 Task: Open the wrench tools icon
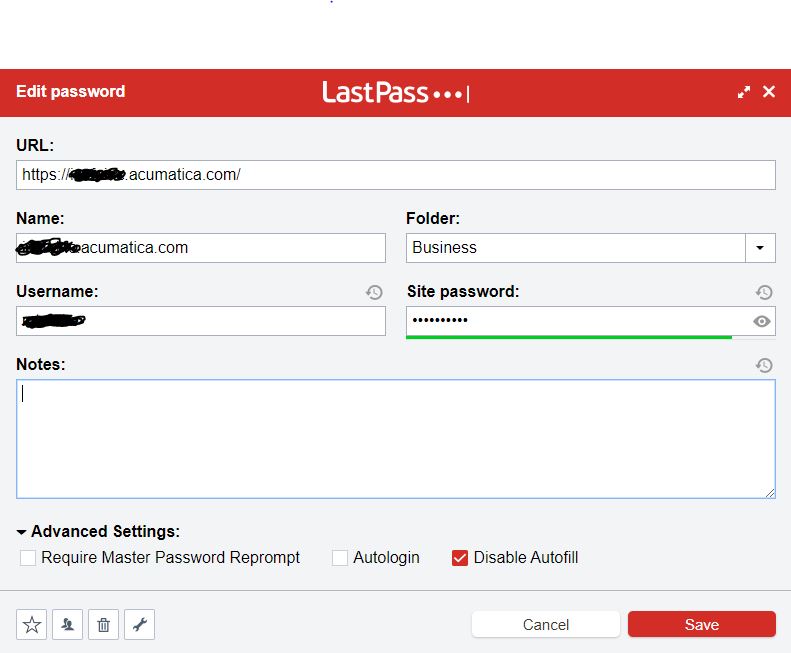tap(140, 624)
